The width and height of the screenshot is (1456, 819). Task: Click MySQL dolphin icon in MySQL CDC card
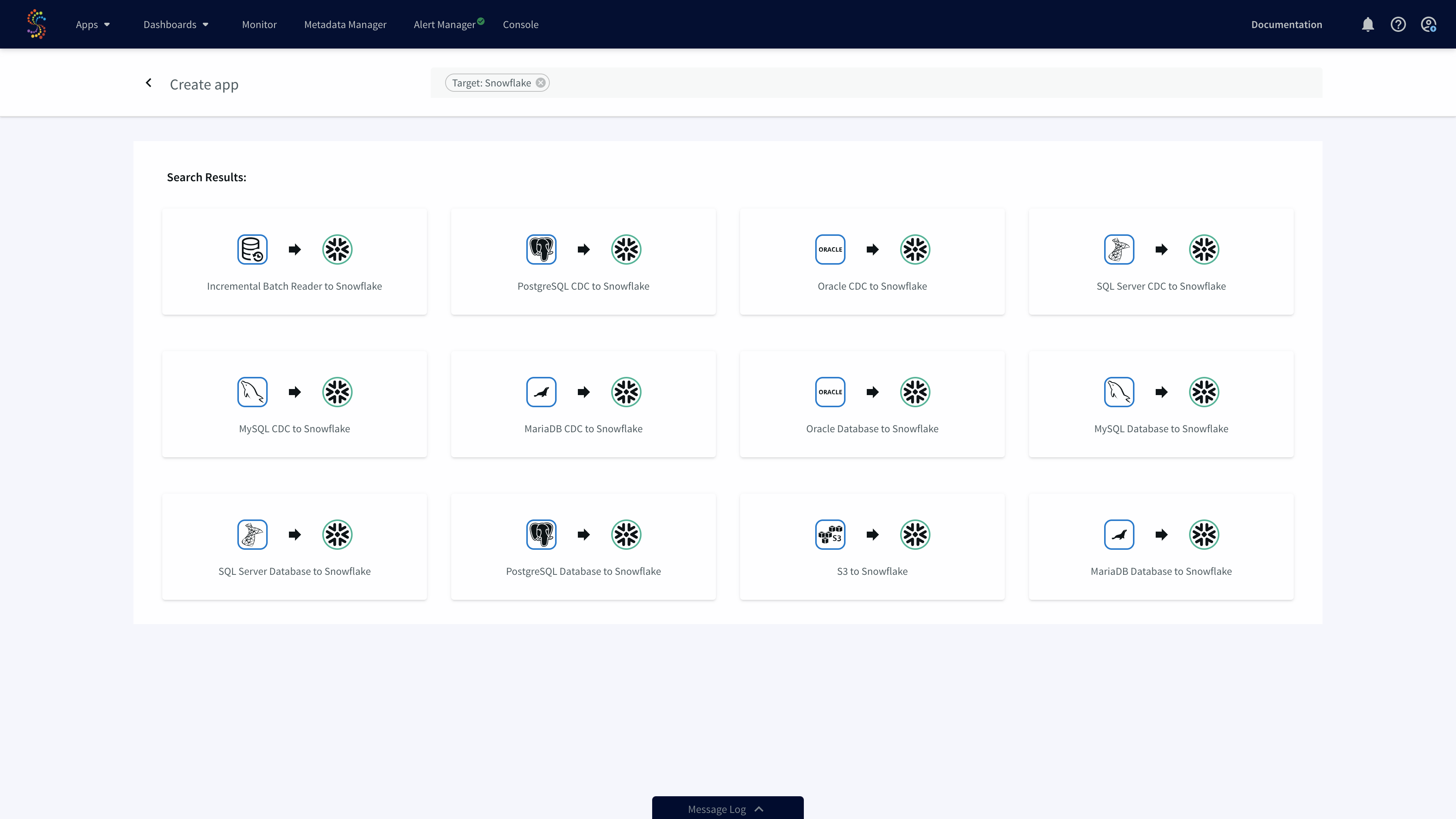[252, 392]
